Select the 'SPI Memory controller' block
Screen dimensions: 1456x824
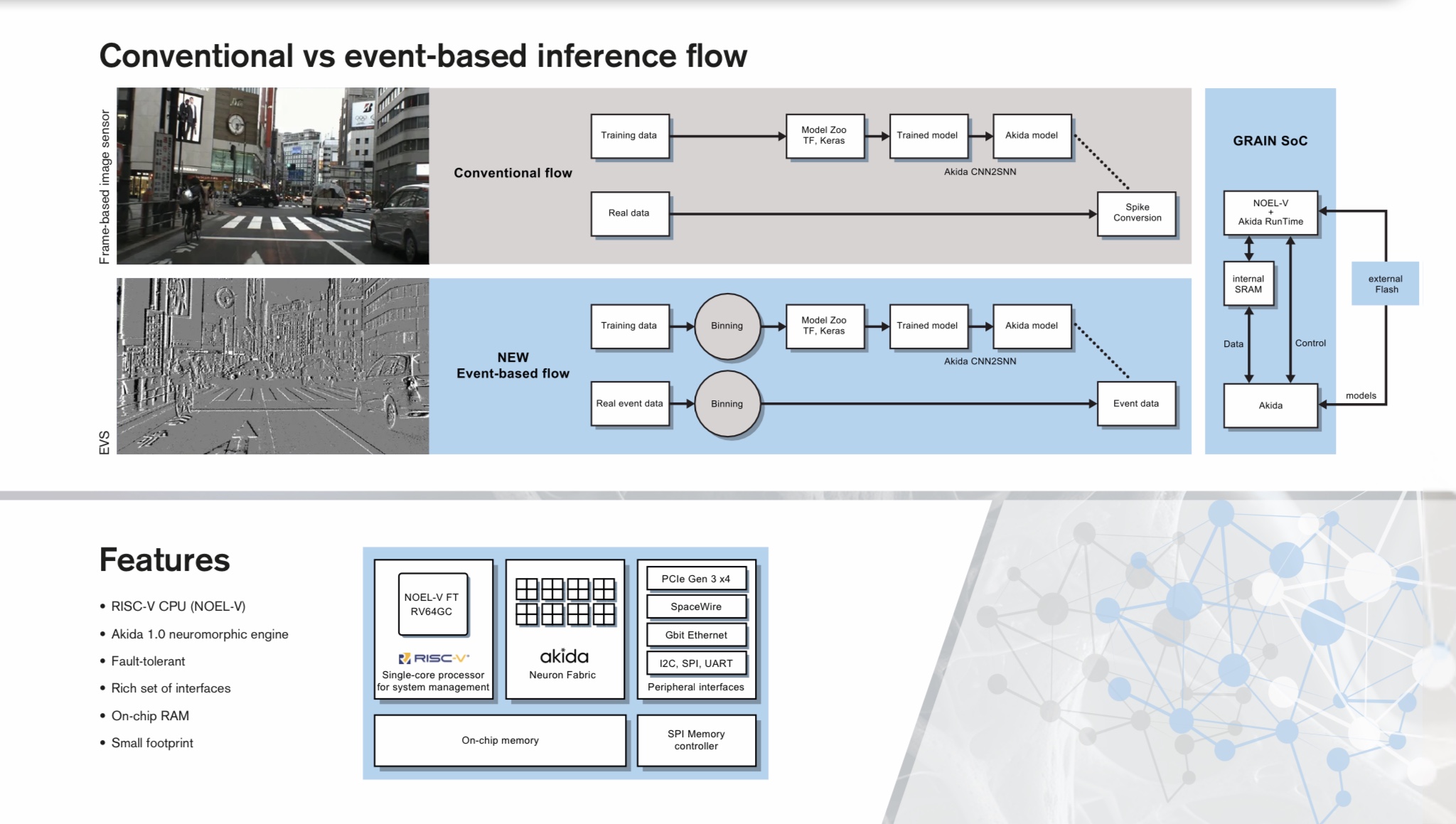[696, 741]
